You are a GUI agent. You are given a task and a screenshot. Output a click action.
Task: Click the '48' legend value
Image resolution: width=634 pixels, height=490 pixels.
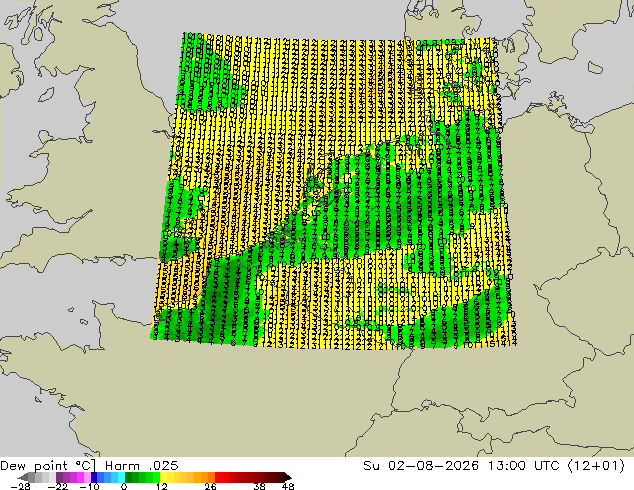point(288,486)
